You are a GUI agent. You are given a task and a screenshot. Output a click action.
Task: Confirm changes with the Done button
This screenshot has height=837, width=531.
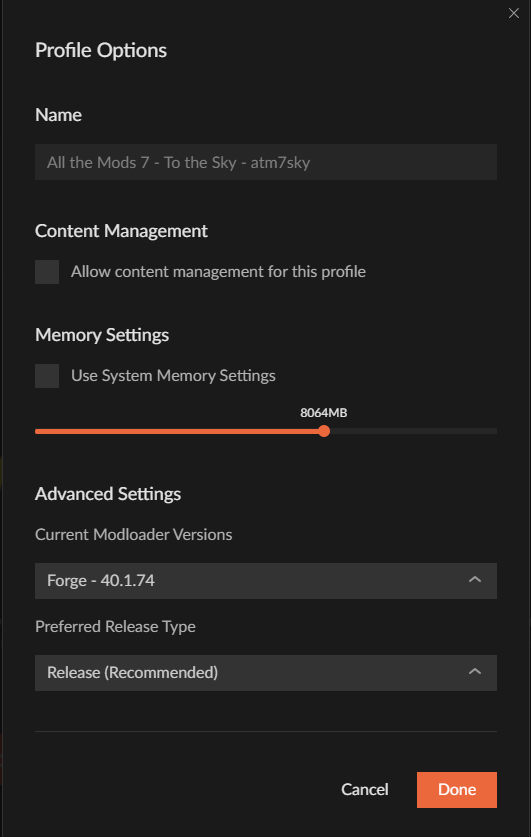pos(457,789)
